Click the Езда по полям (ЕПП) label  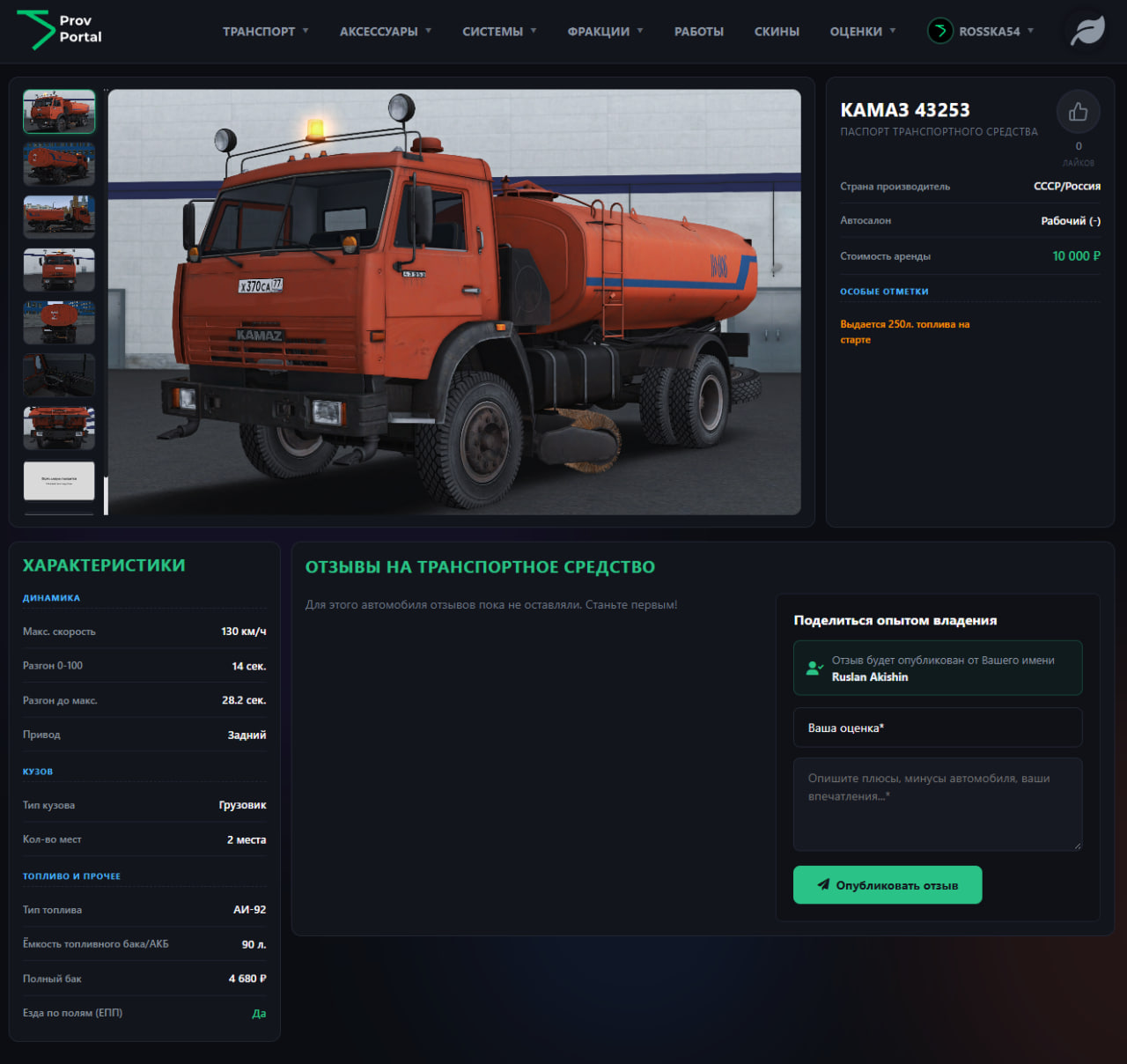click(x=72, y=1013)
